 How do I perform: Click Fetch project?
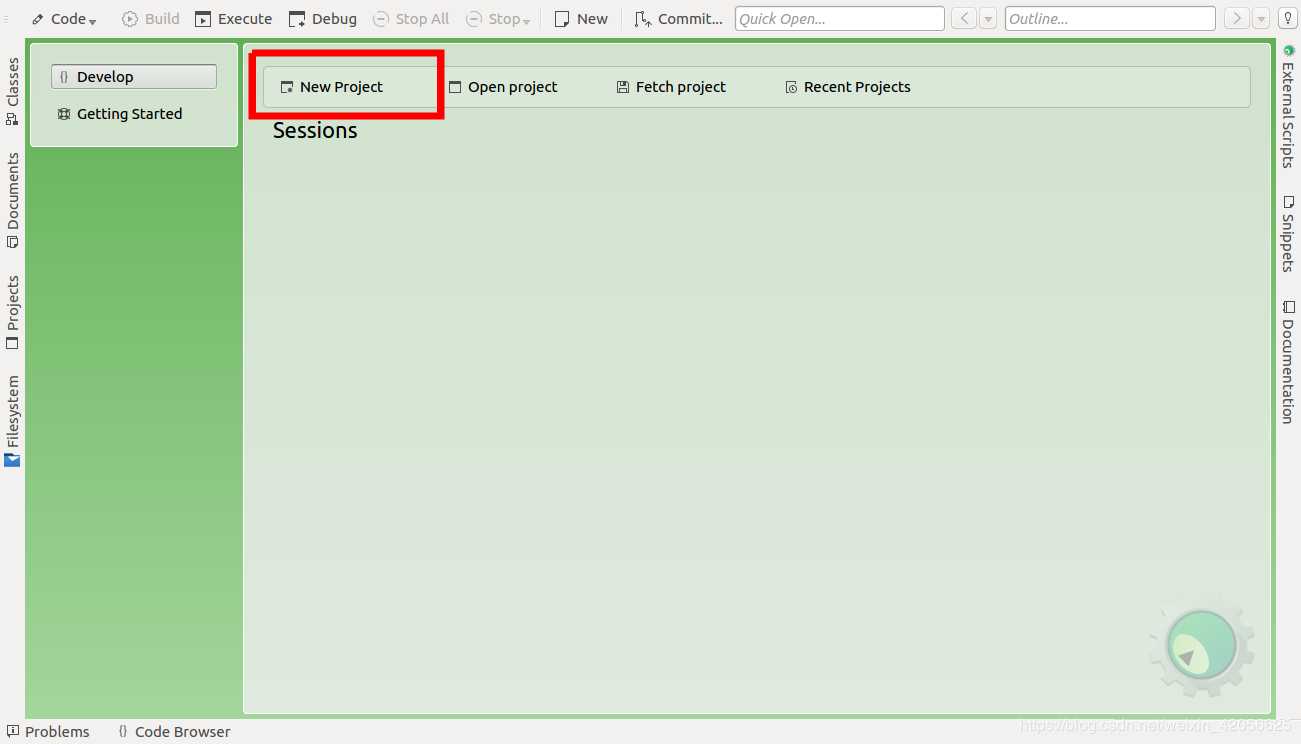pos(671,87)
